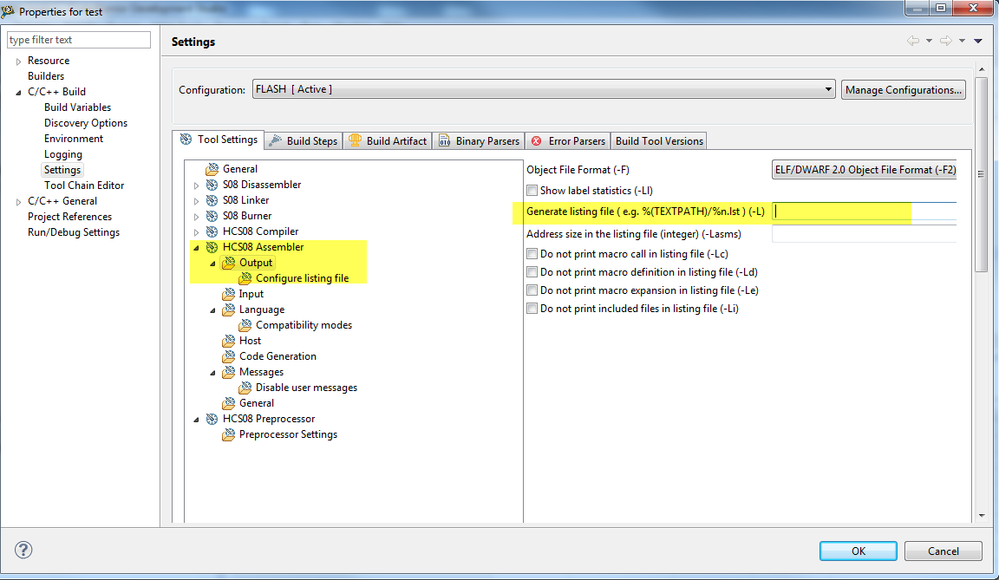The width and height of the screenshot is (999, 580).
Task: Click the Preprocessor Settings folder icon
Action: tap(228, 435)
